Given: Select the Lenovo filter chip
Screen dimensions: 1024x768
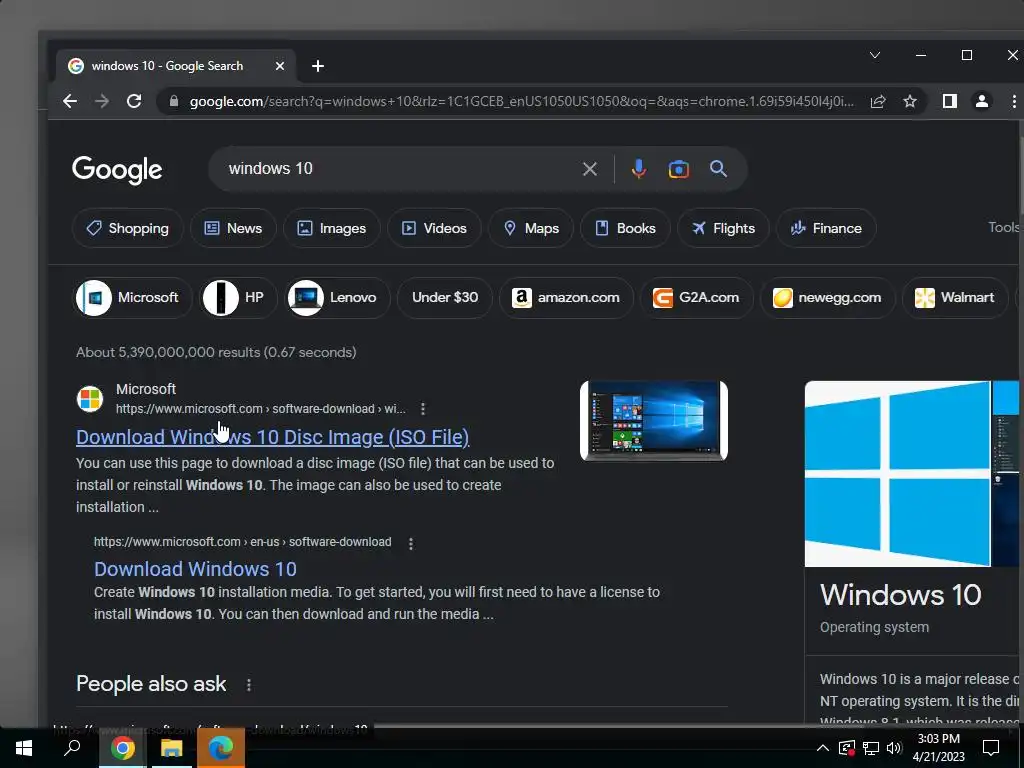Looking at the screenshot, I should pos(338,298).
